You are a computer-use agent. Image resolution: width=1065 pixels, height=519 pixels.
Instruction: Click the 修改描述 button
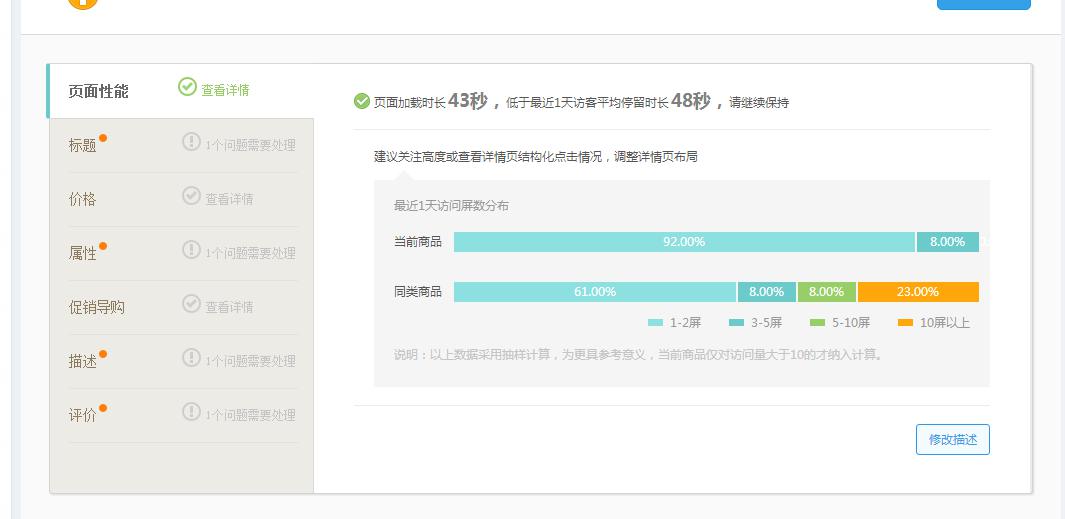click(952, 440)
